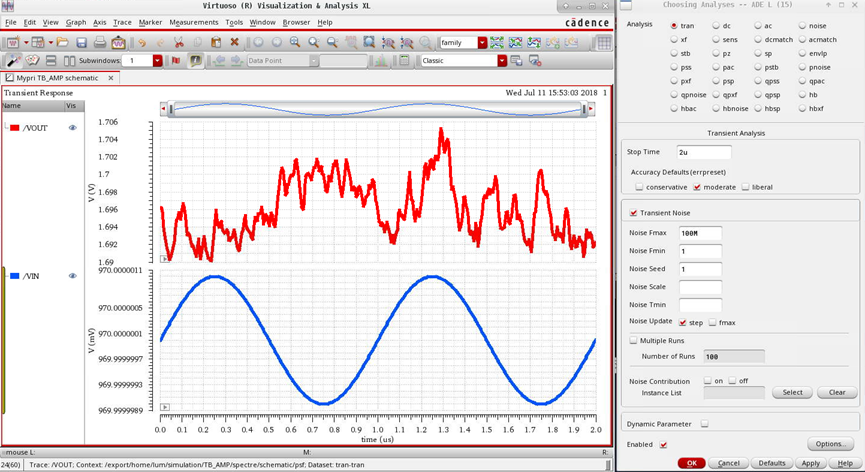Screen dimensions: 865x472
Task: Open the Browser menu
Action: [x=296, y=23]
